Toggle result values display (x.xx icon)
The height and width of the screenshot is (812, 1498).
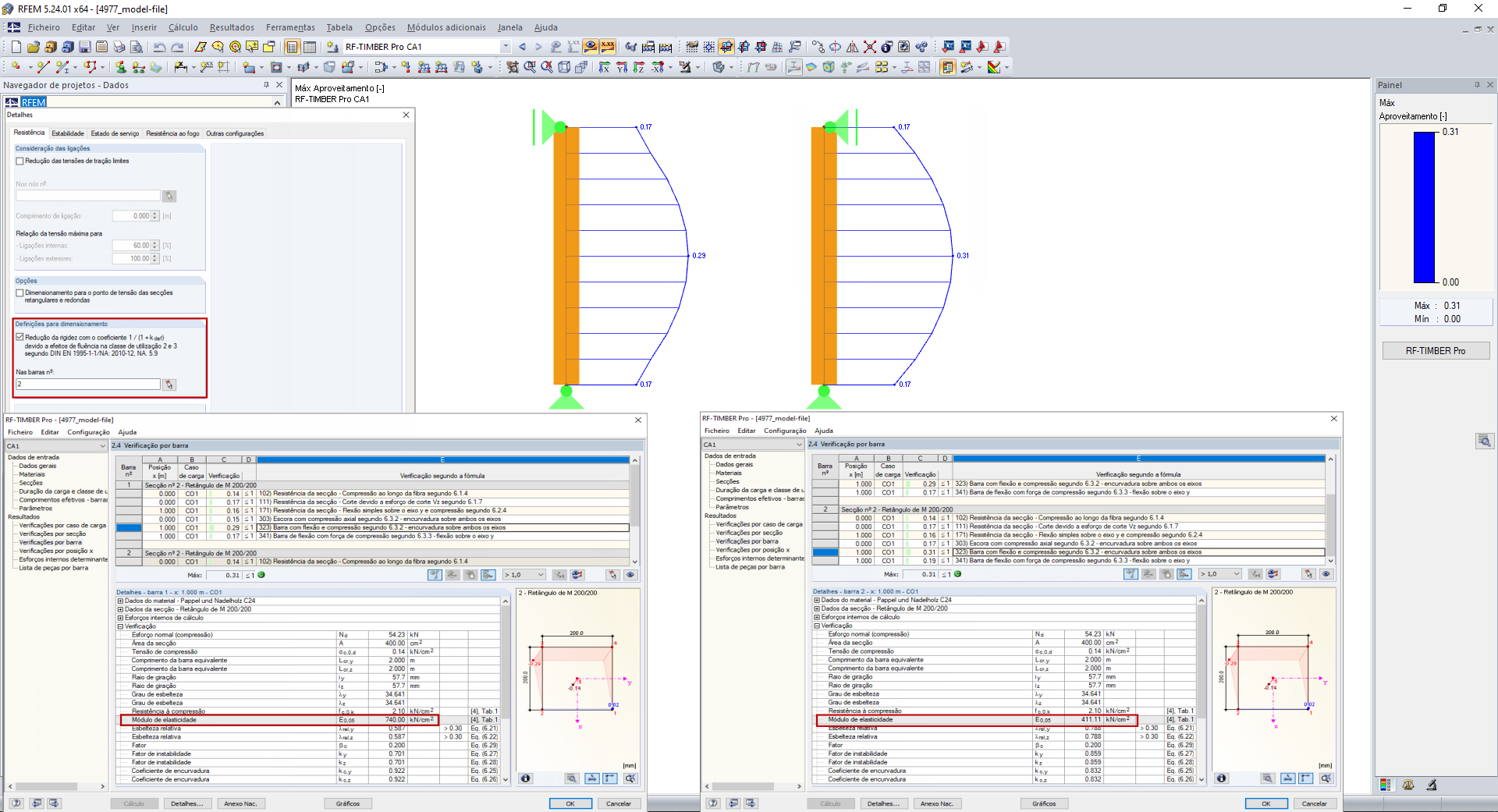coord(608,47)
